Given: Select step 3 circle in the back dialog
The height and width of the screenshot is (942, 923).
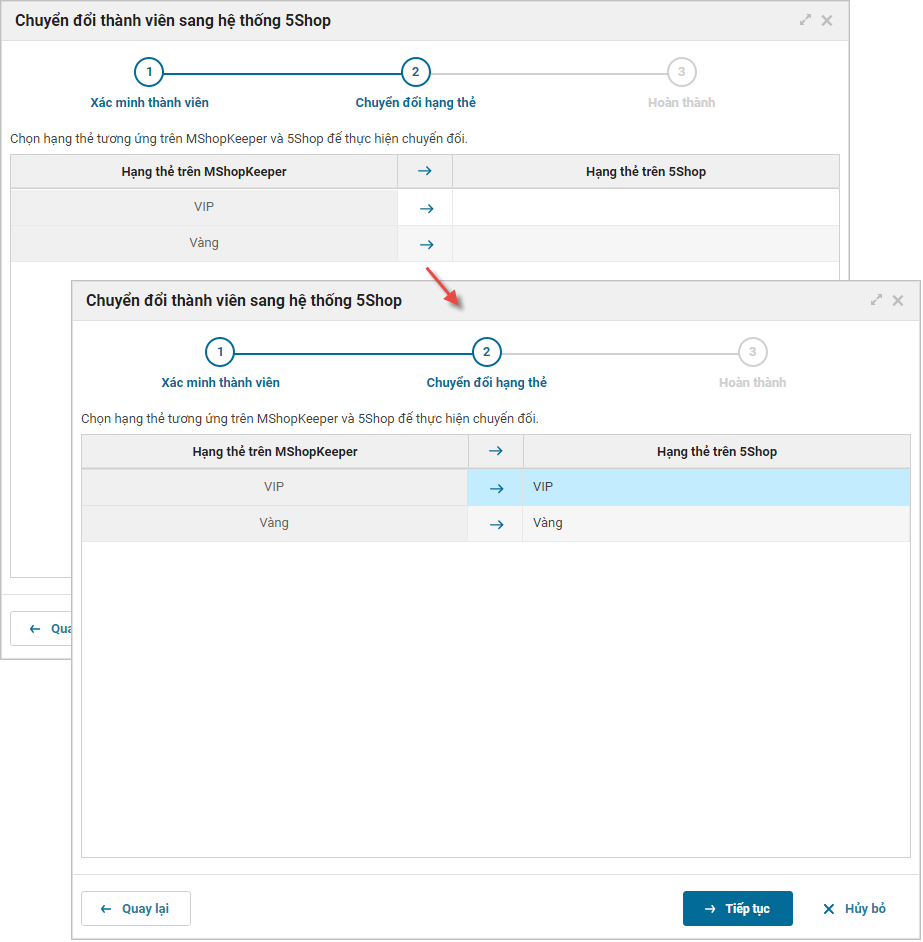Looking at the screenshot, I should [681, 72].
